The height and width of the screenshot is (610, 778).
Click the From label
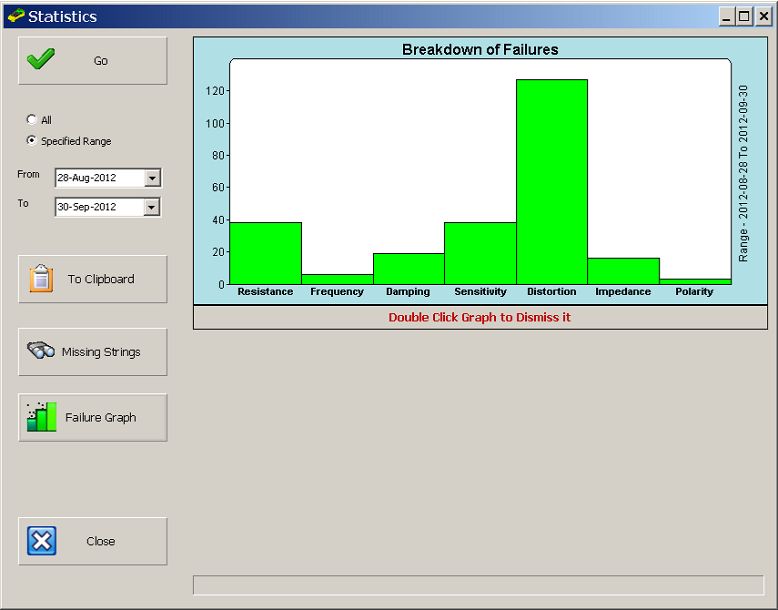click(x=28, y=174)
